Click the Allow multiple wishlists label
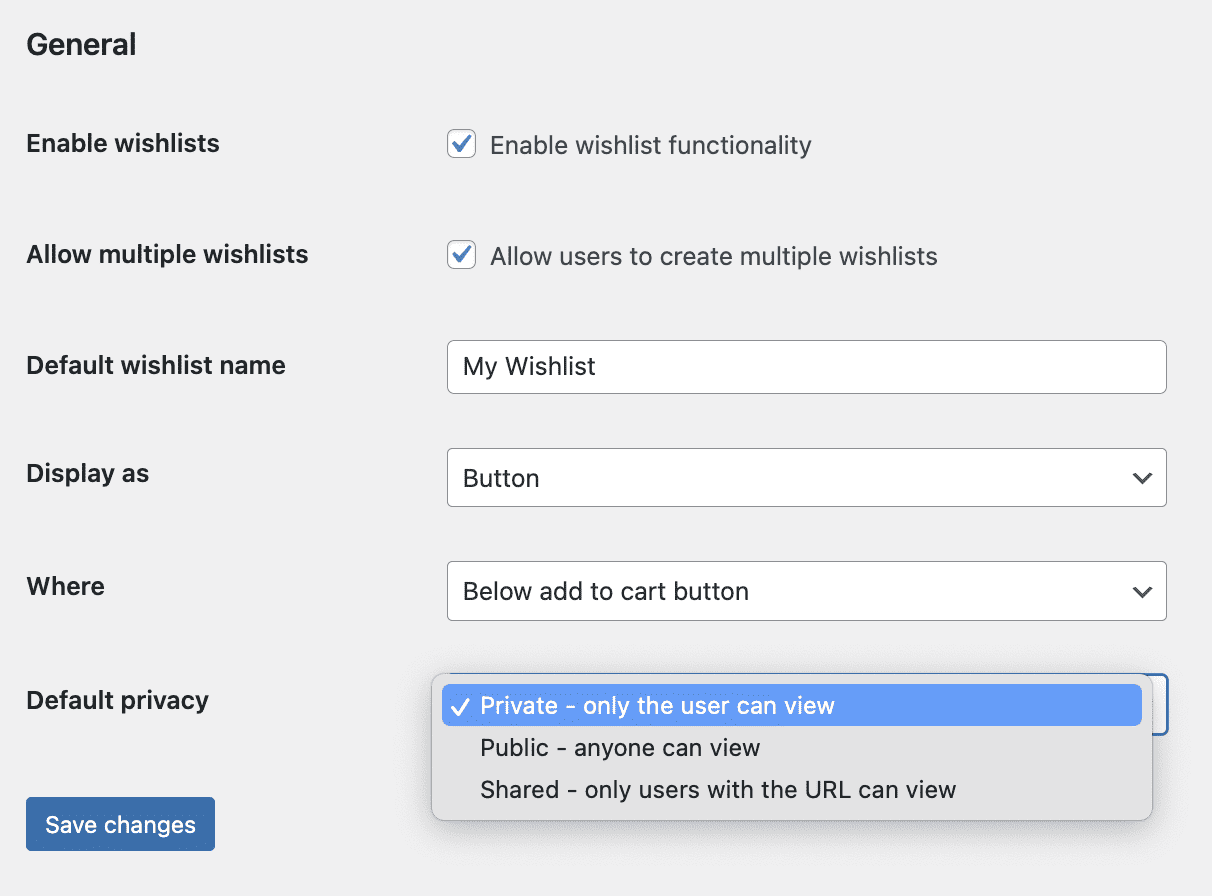The height and width of the screenshot is (896, 1212). [167, 254]
